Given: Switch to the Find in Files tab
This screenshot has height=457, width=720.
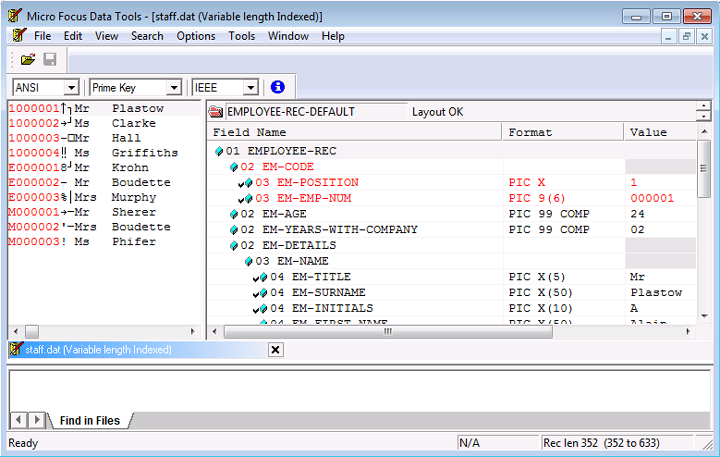Looking at the screenshot, I should pyautogui.click(x=88, y=421).
